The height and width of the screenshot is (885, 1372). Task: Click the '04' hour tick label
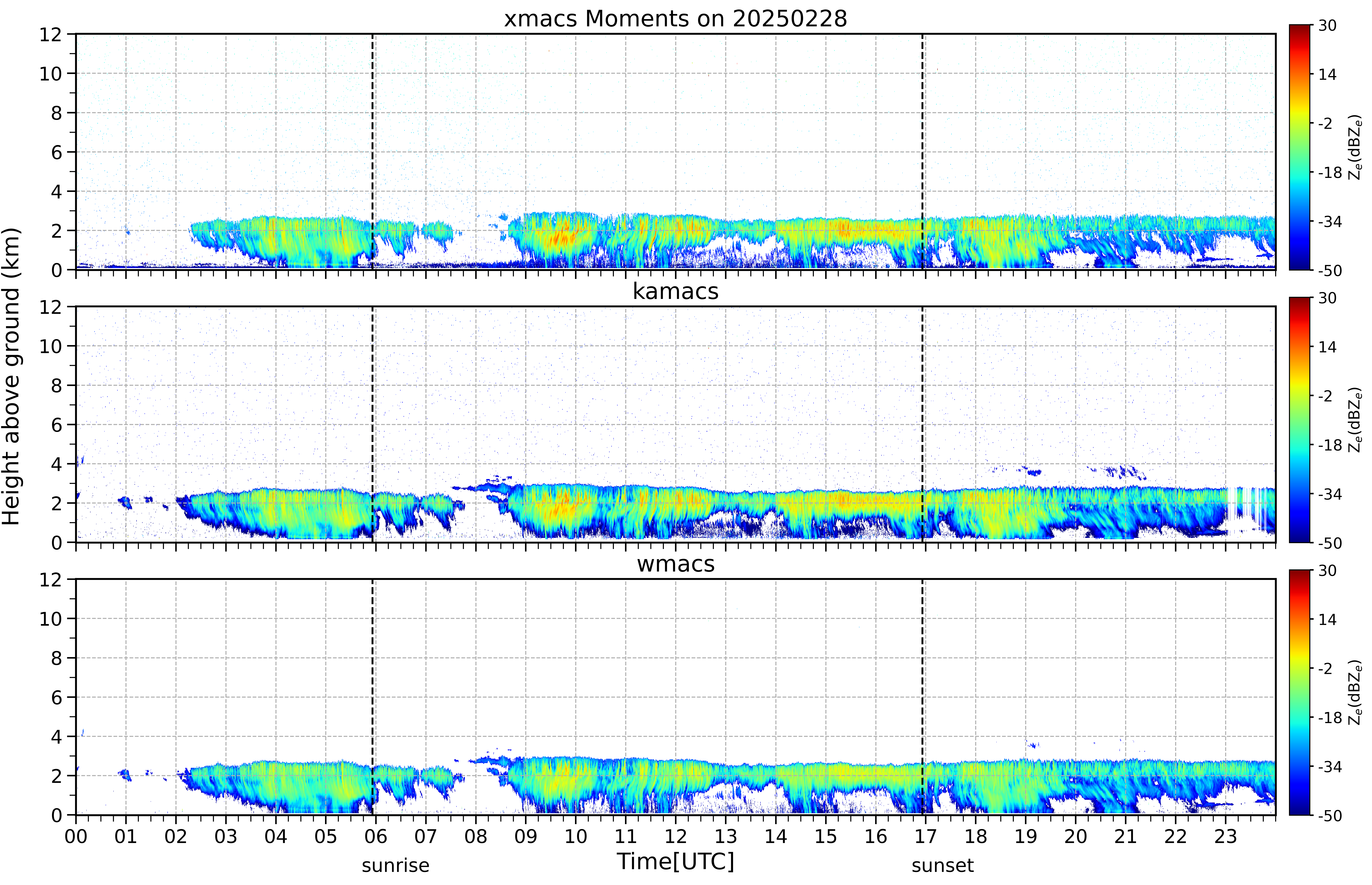[x=276, y=837]
